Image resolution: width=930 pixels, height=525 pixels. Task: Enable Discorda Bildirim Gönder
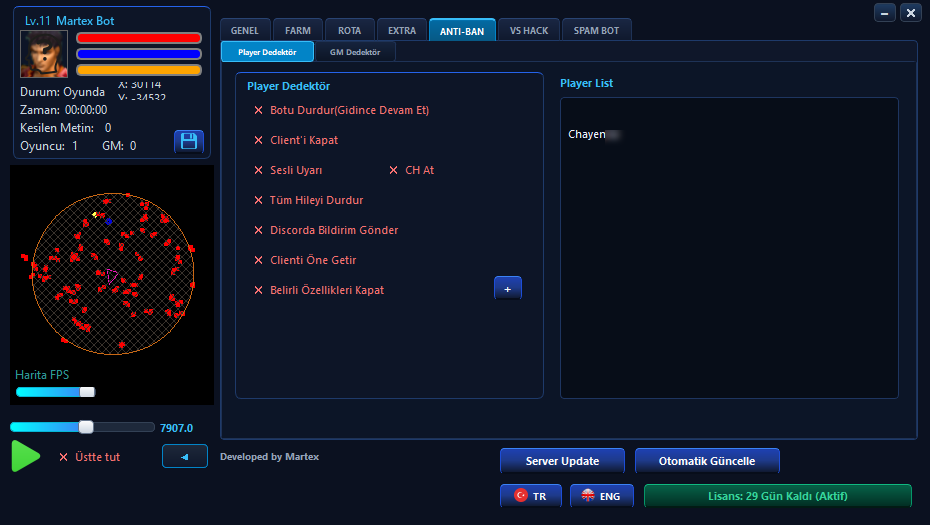pyautogui.click(x=326, y=230)
